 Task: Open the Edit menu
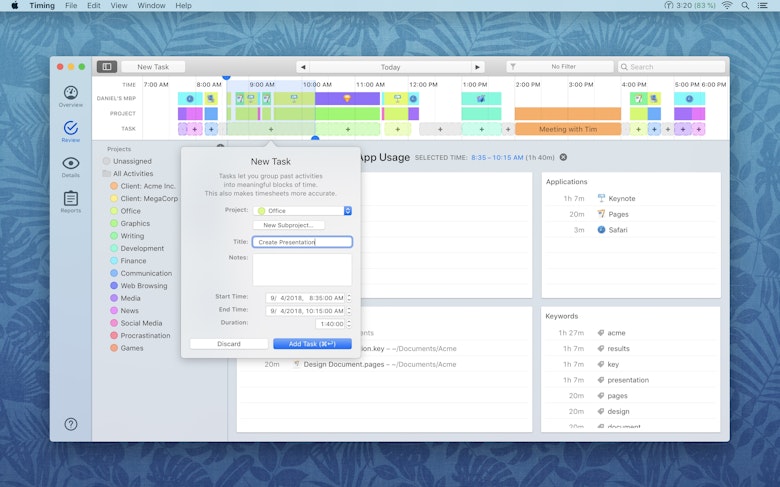coord(94,5)
